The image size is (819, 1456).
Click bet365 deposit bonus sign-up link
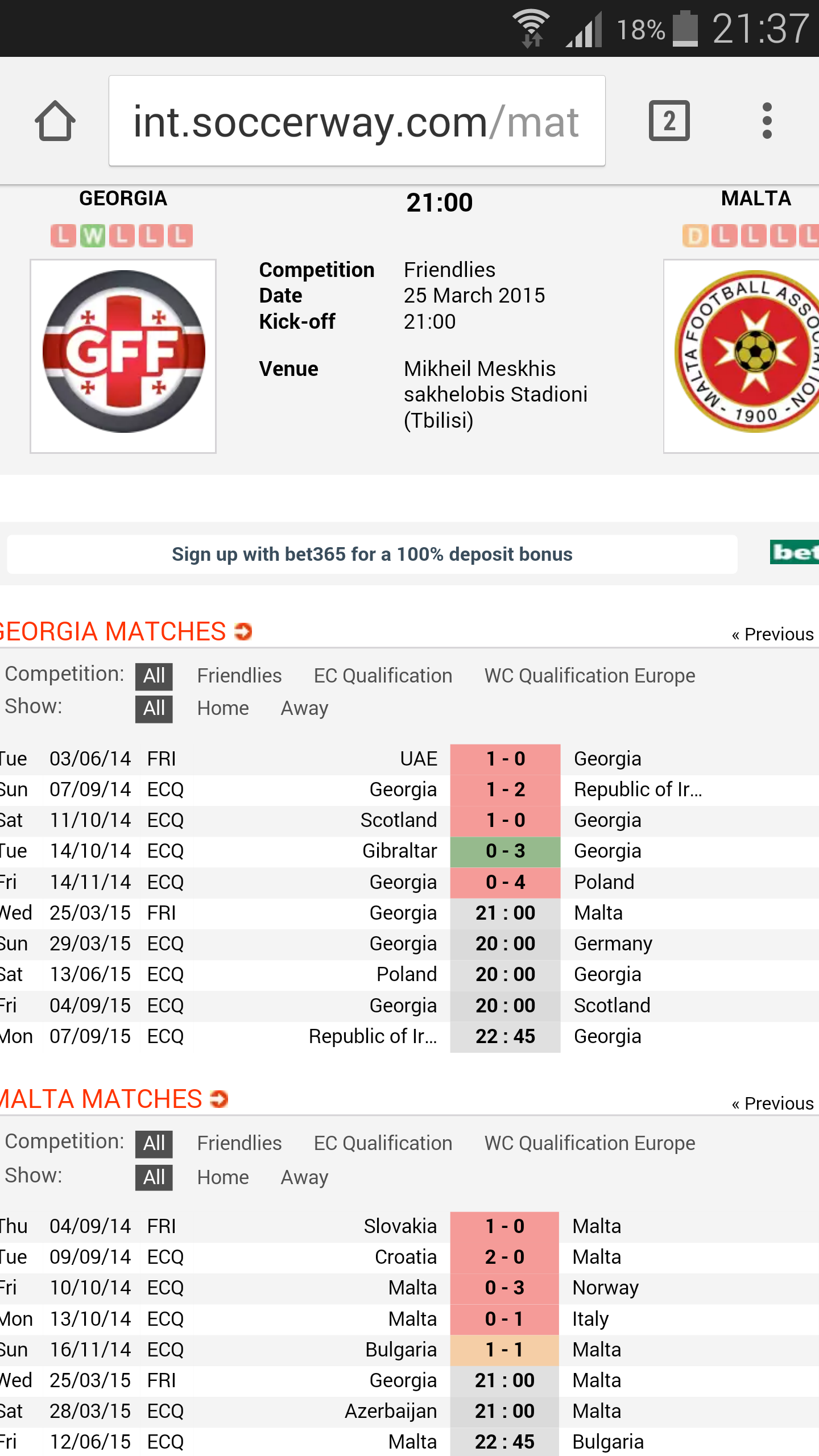point(372,554)
